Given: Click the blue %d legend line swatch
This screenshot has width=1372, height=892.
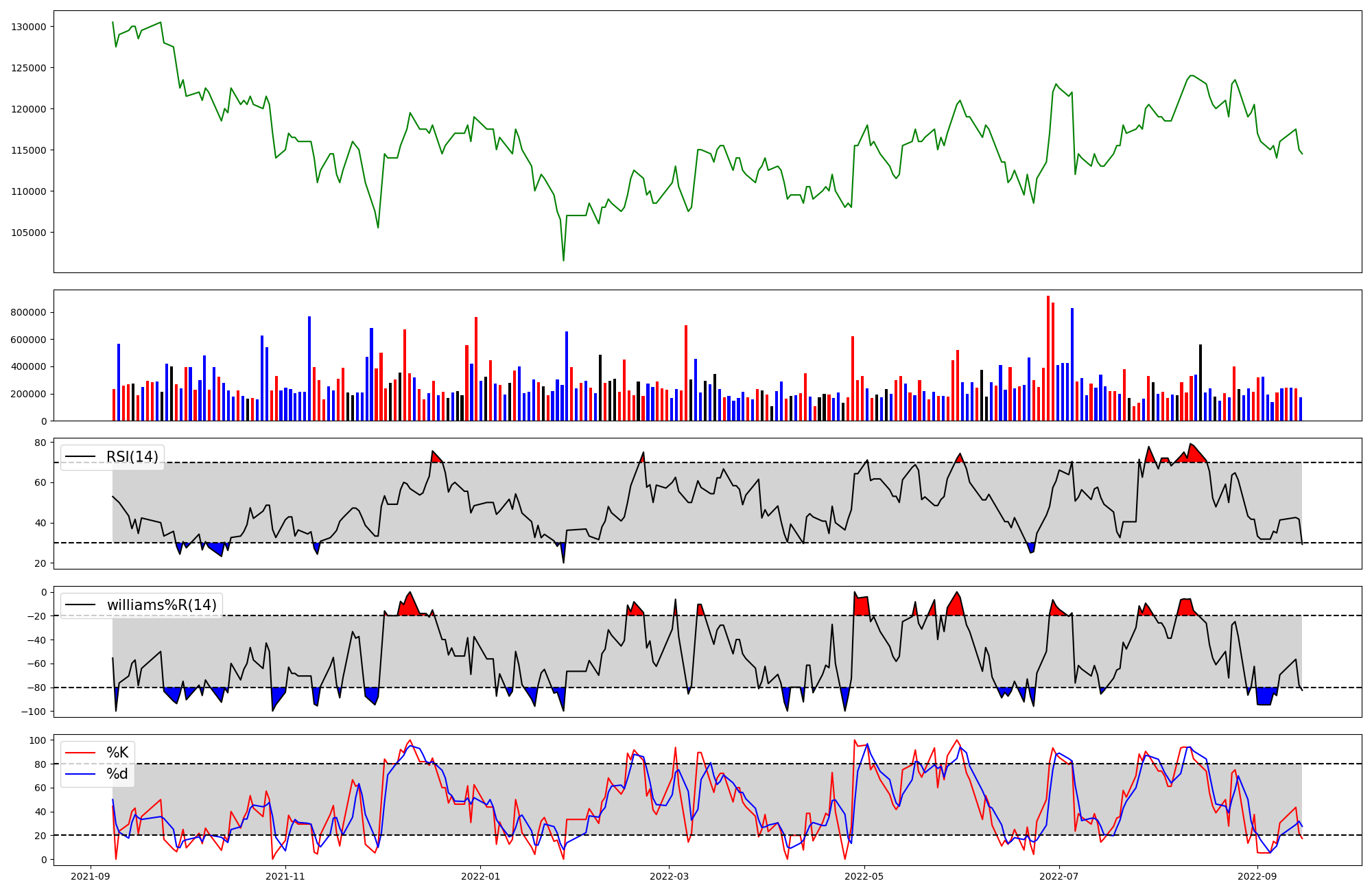Looking at the screenshot, I should tap(80, 774).
